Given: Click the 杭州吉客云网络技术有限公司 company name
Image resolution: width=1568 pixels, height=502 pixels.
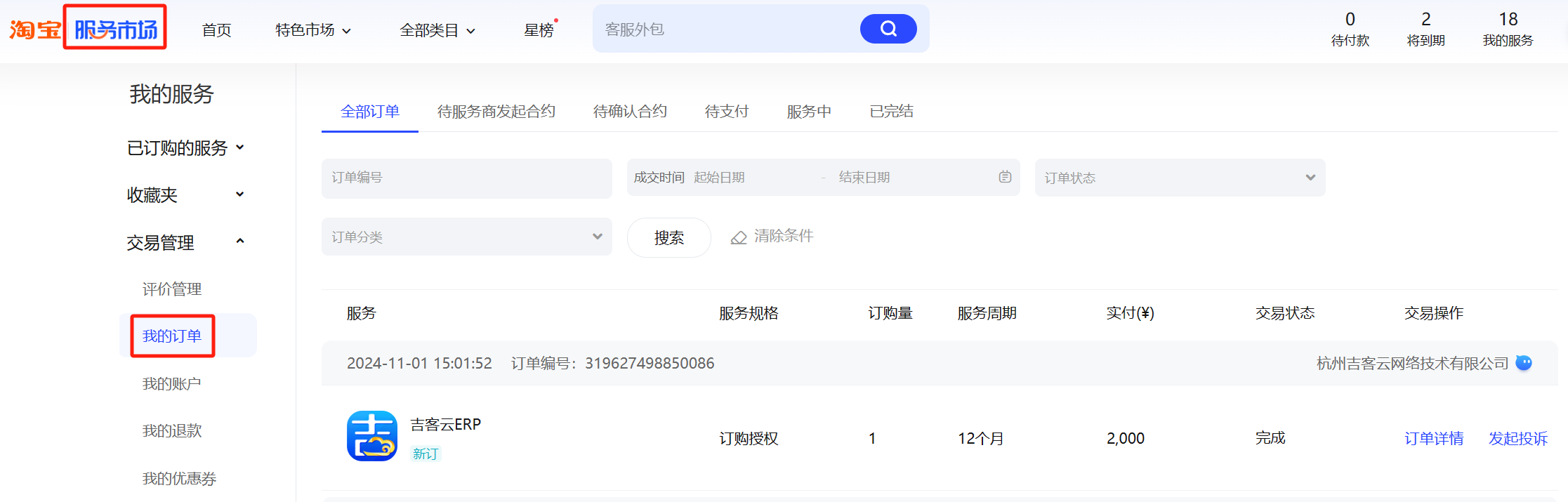Looking at the screenshot, I should click(1413, 364).
